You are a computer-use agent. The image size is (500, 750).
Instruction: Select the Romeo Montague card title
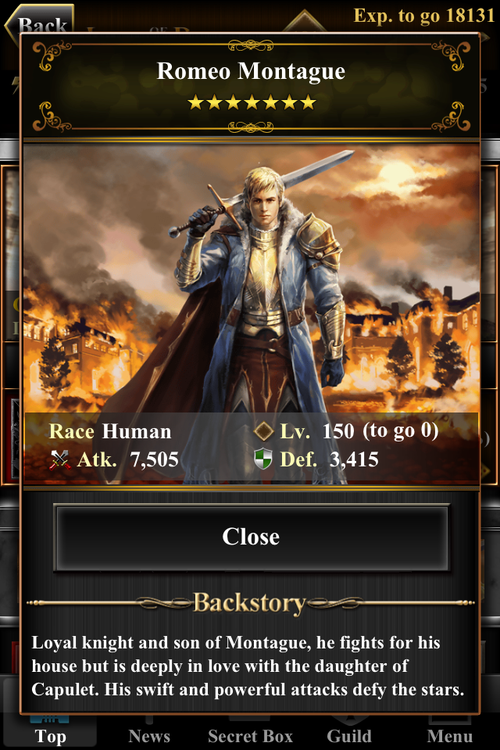(x=251, y=71)
